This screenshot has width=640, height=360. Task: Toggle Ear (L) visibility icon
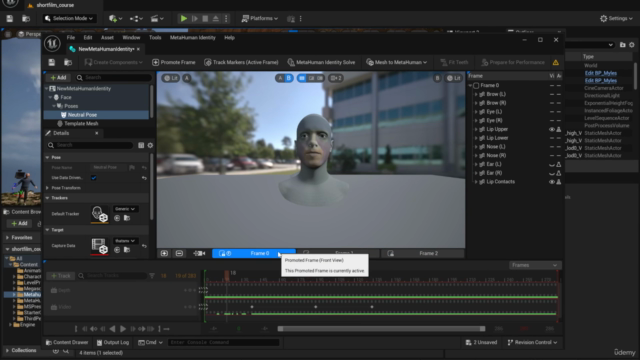coord(551,164)
